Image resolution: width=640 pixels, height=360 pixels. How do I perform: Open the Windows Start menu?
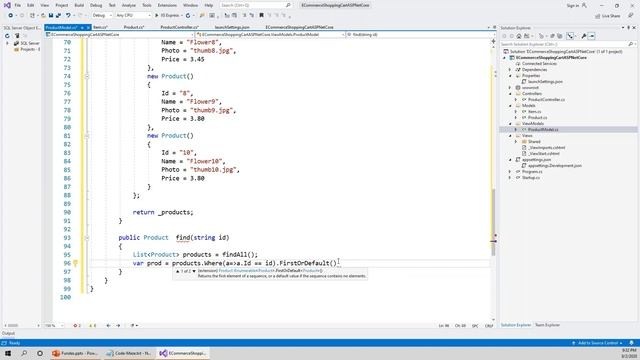[x=8, y=353]
